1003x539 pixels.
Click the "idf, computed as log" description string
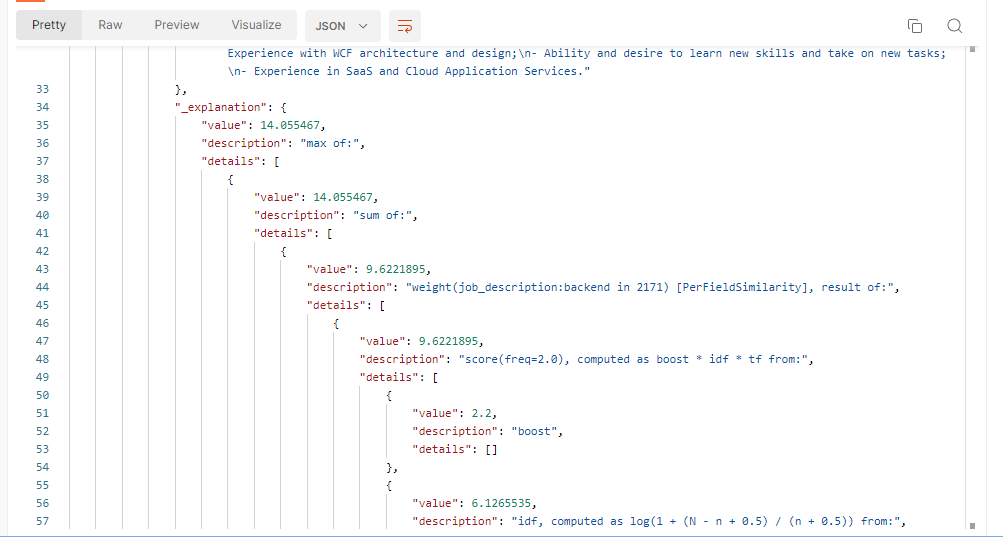point(706,521)
